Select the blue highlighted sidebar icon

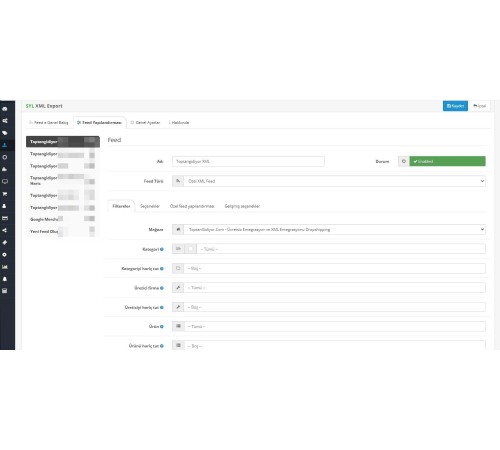tap(5, 145)
